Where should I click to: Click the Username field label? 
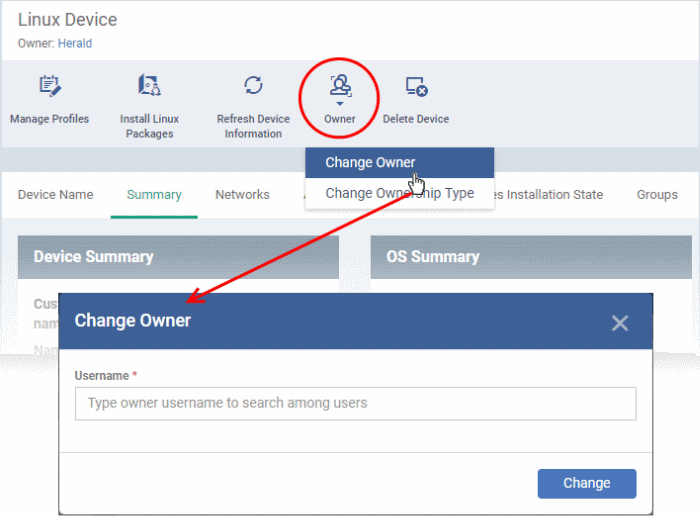102,376
